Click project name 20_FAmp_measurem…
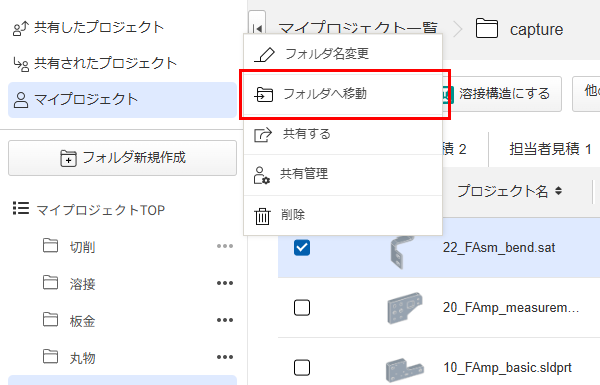The height and width of the screenshot is (385, 600). point(510,307)
